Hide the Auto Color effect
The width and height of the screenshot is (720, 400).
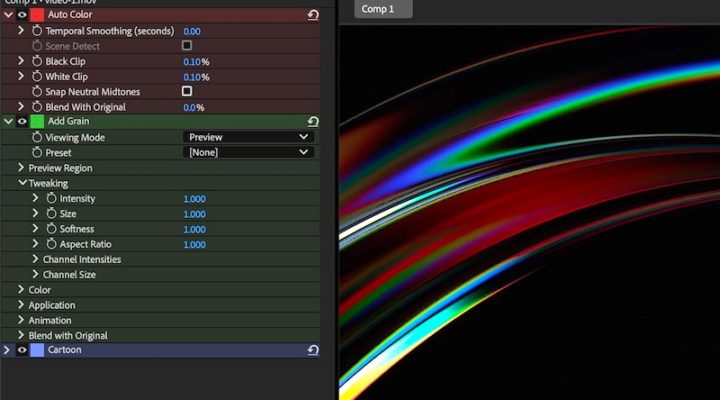22,15
